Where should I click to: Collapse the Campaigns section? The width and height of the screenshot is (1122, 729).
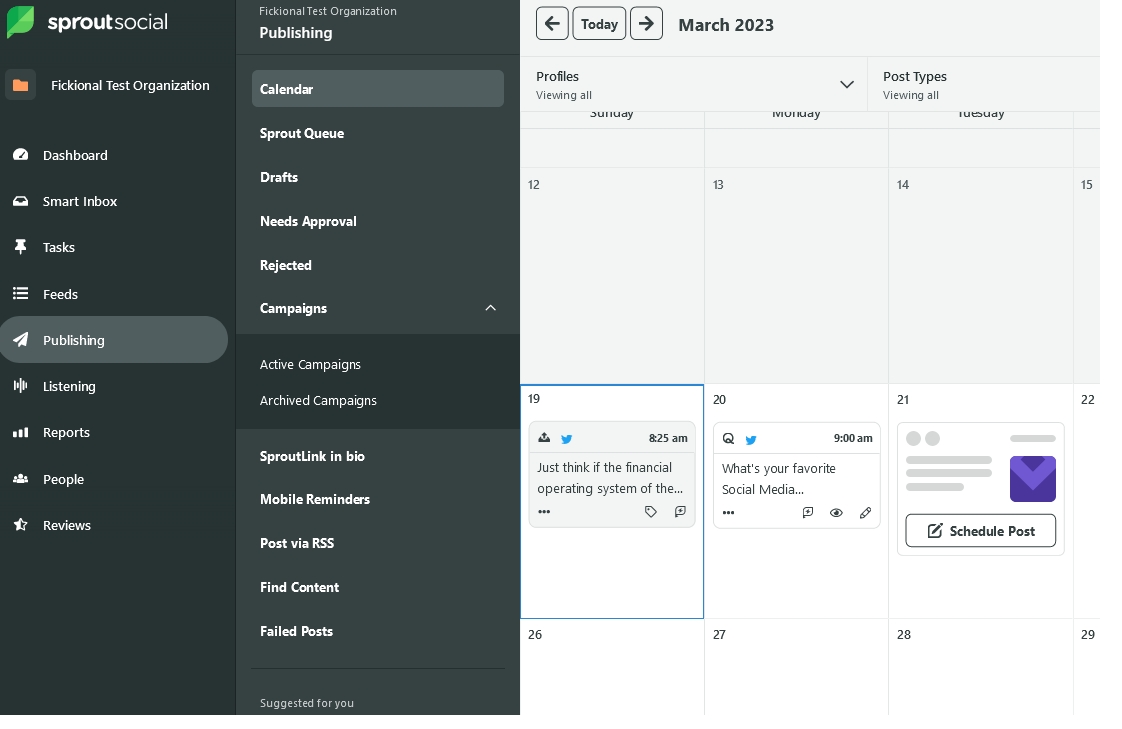490,308
